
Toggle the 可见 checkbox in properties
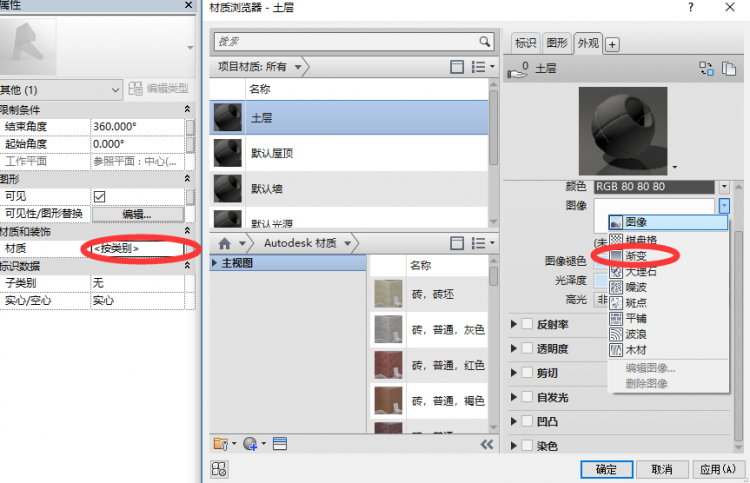pos(99,197)
